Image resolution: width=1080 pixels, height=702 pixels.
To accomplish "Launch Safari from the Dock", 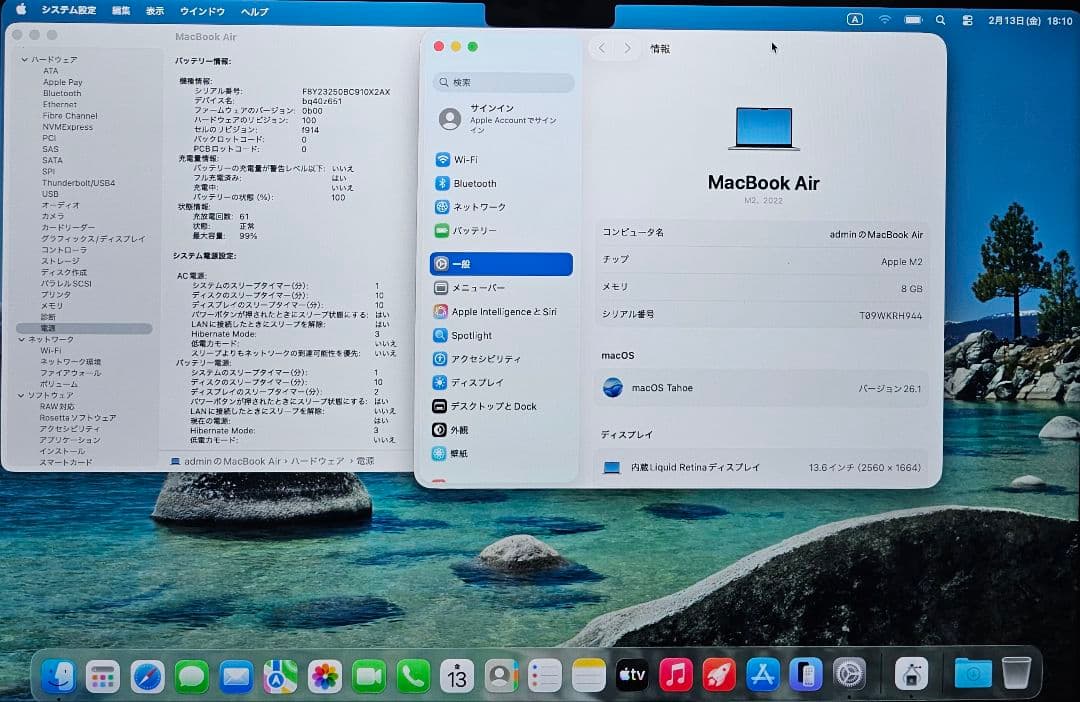I will [x=146, y=675].
